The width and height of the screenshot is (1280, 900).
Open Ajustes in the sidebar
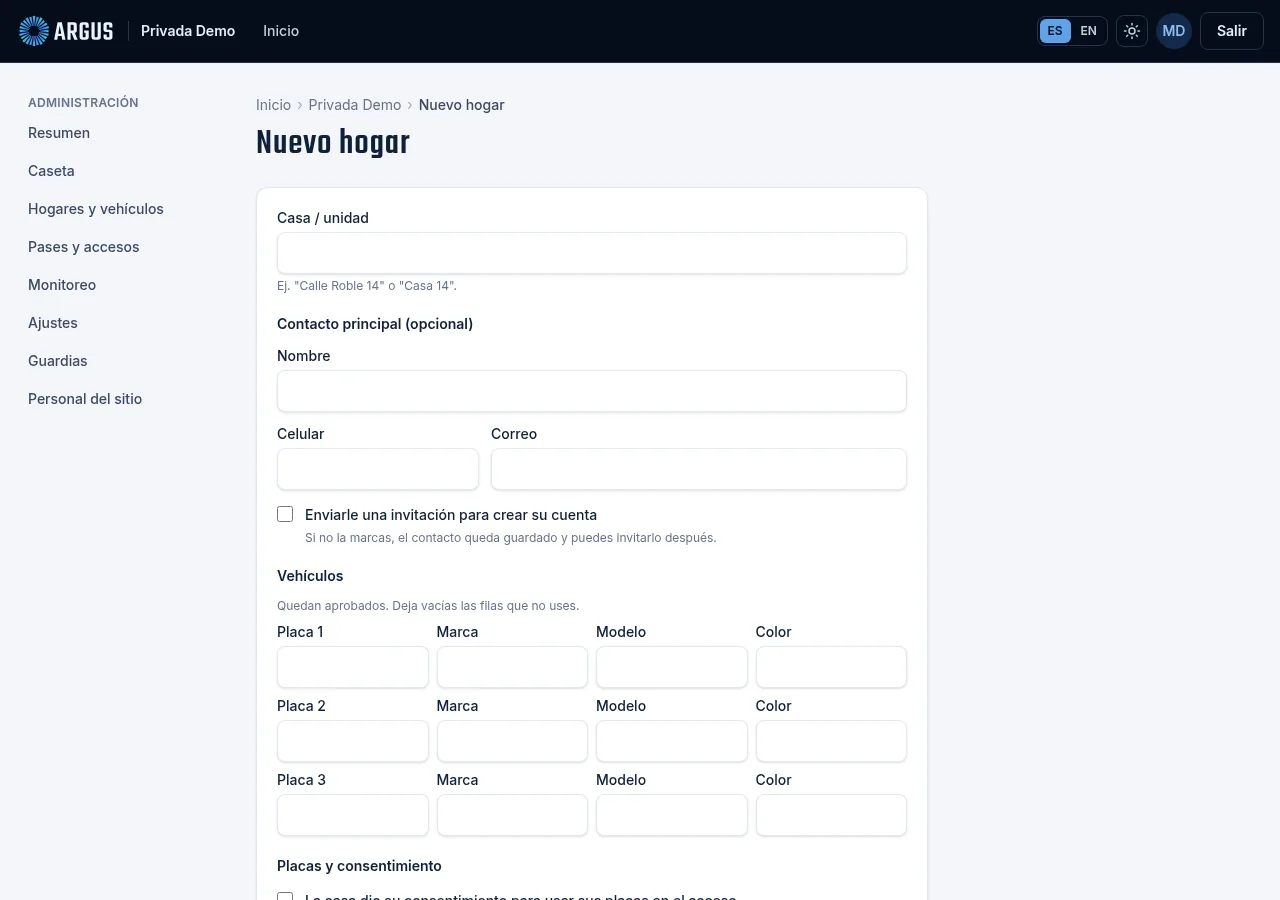click(53, 323)
